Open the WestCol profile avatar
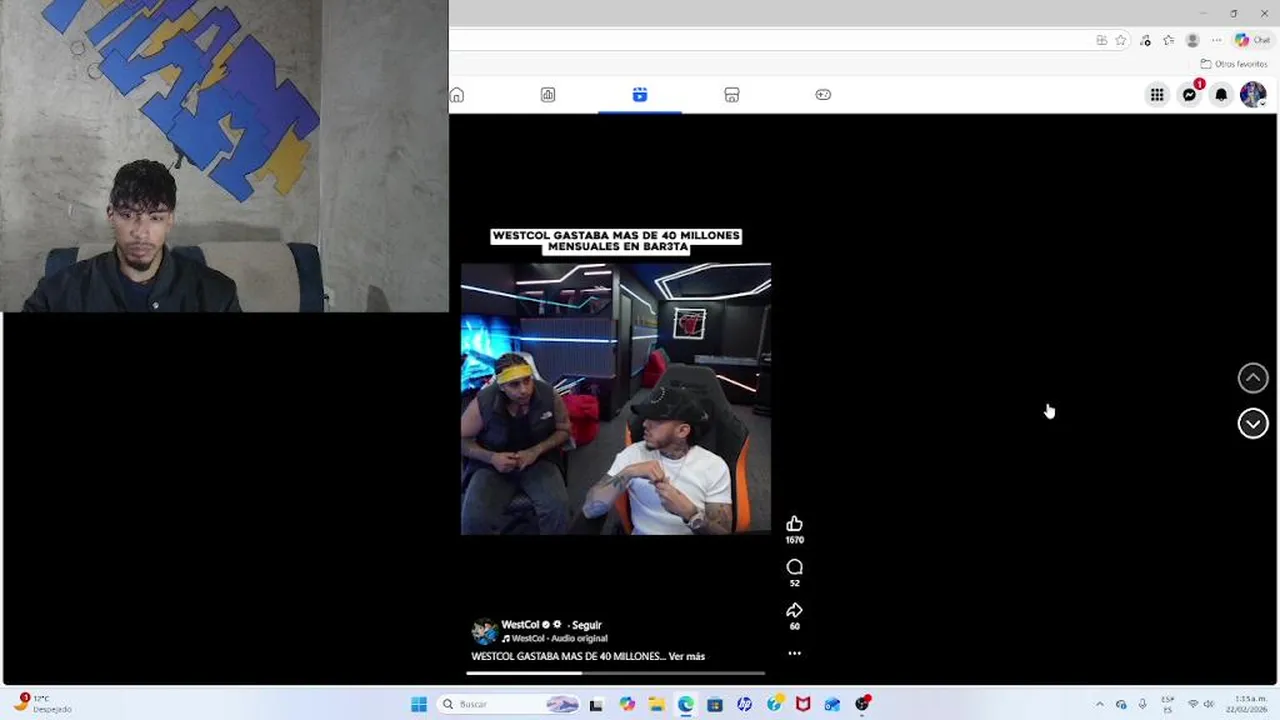Screen dimensions: 1280x720 (485, 631)
